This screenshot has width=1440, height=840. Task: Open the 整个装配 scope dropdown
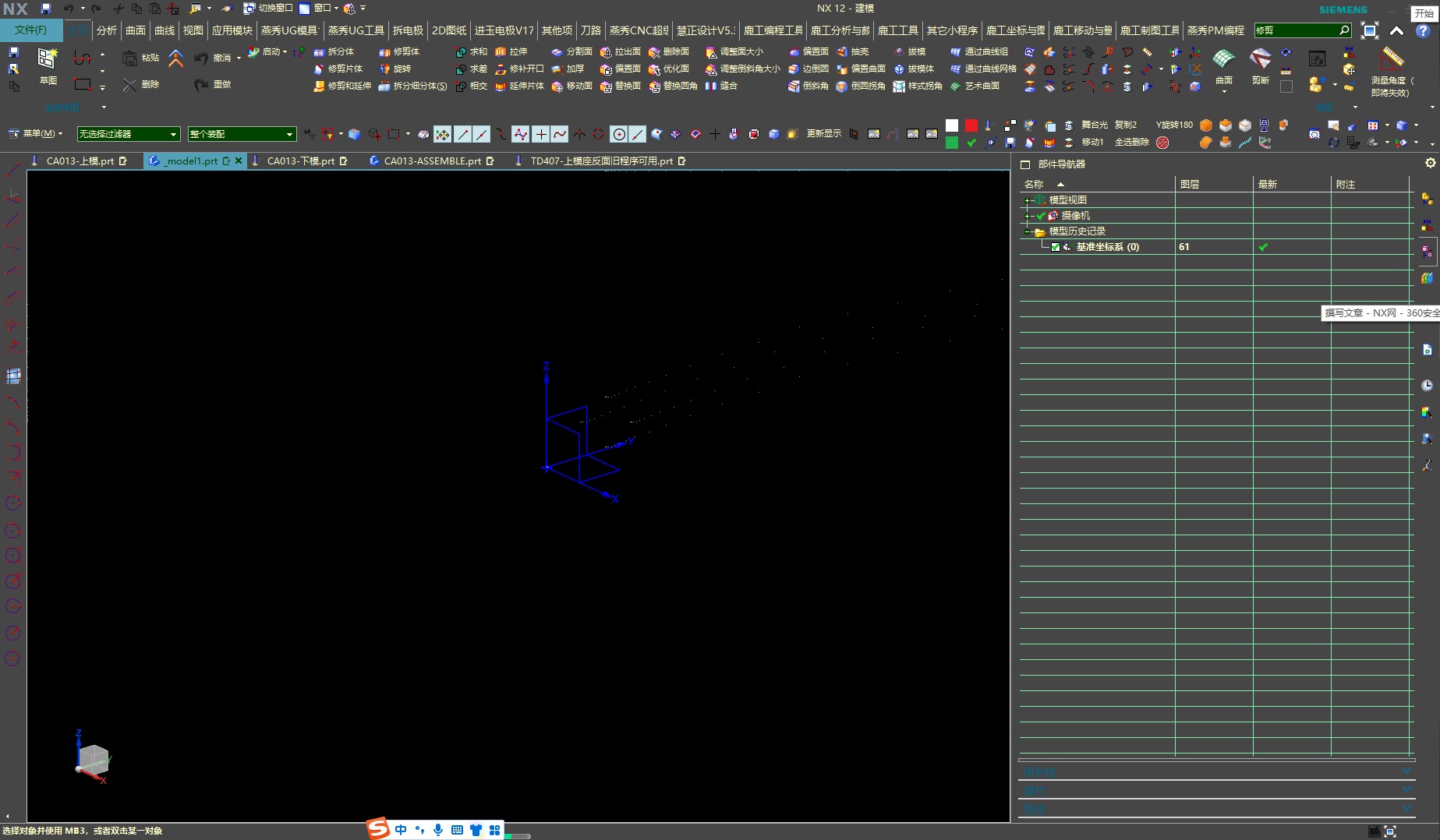coord(242,134)
